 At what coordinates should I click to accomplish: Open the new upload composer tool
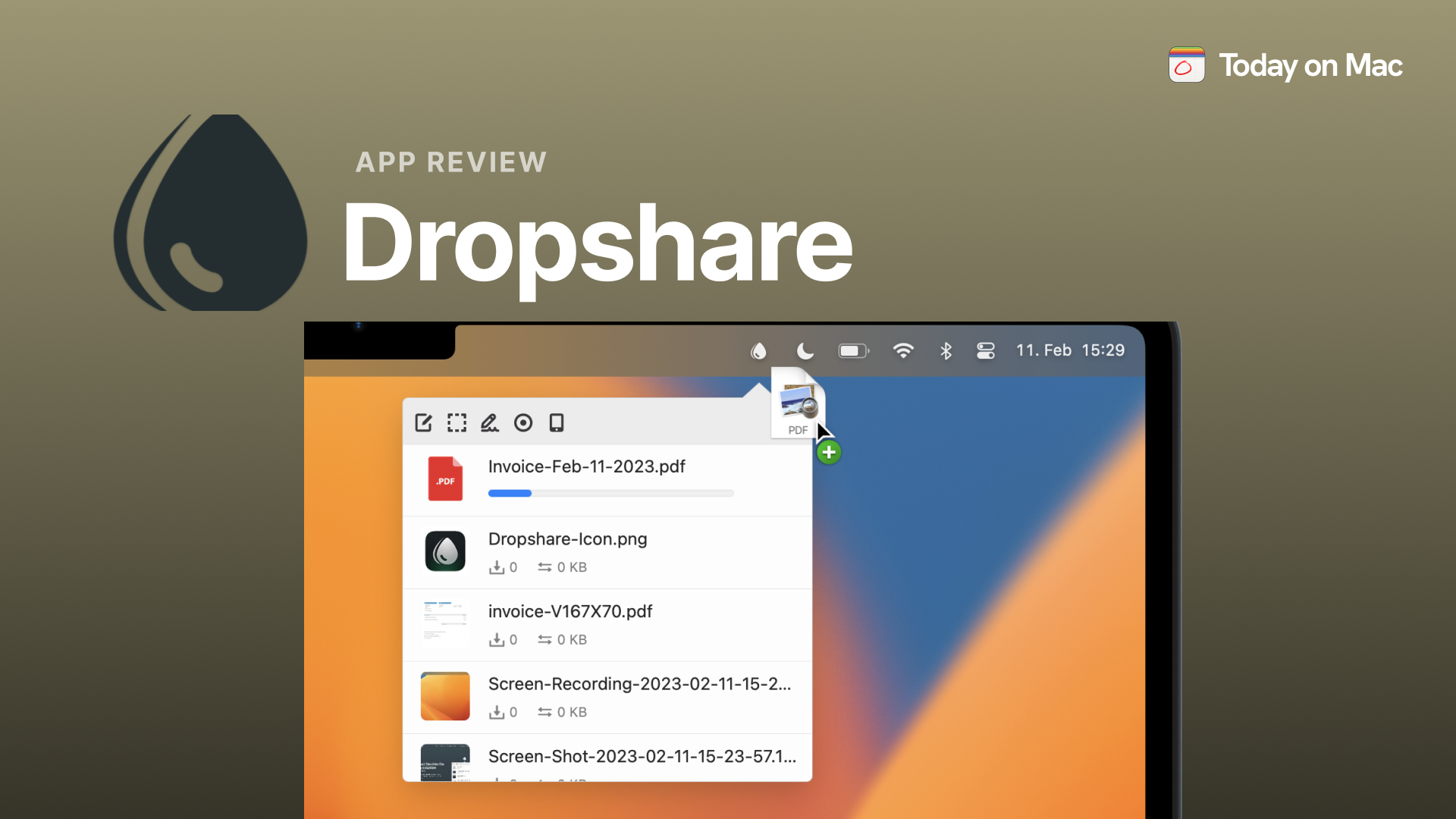coord(423,423)
